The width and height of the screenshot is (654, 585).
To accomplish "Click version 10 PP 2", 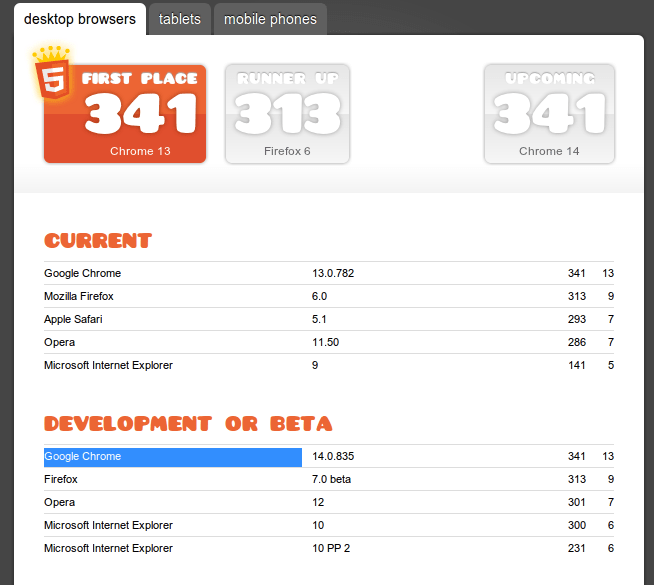I will click(331, 548).
